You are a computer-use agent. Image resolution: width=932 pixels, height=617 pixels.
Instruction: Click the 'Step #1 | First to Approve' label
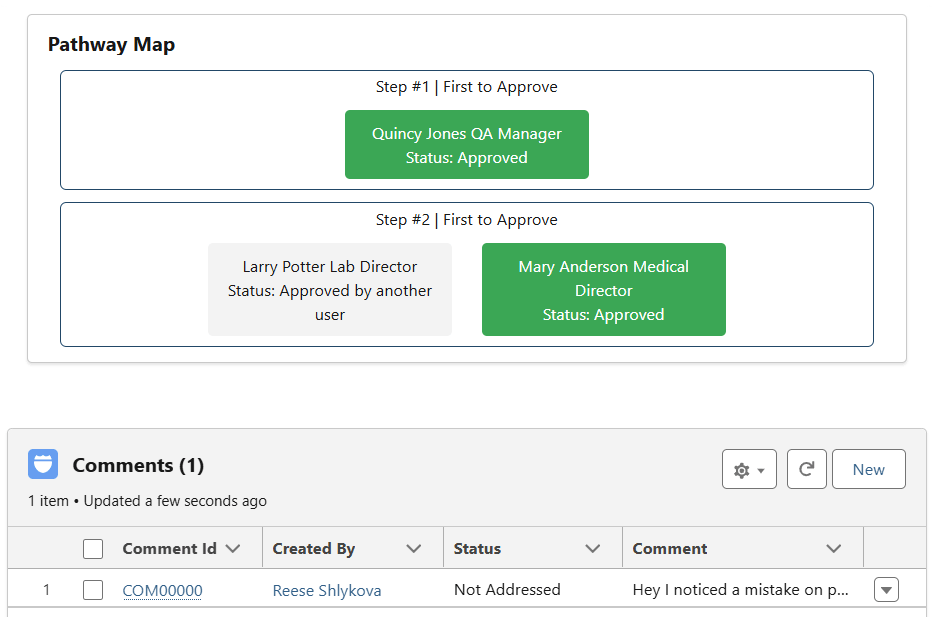[x=467, y=87]
